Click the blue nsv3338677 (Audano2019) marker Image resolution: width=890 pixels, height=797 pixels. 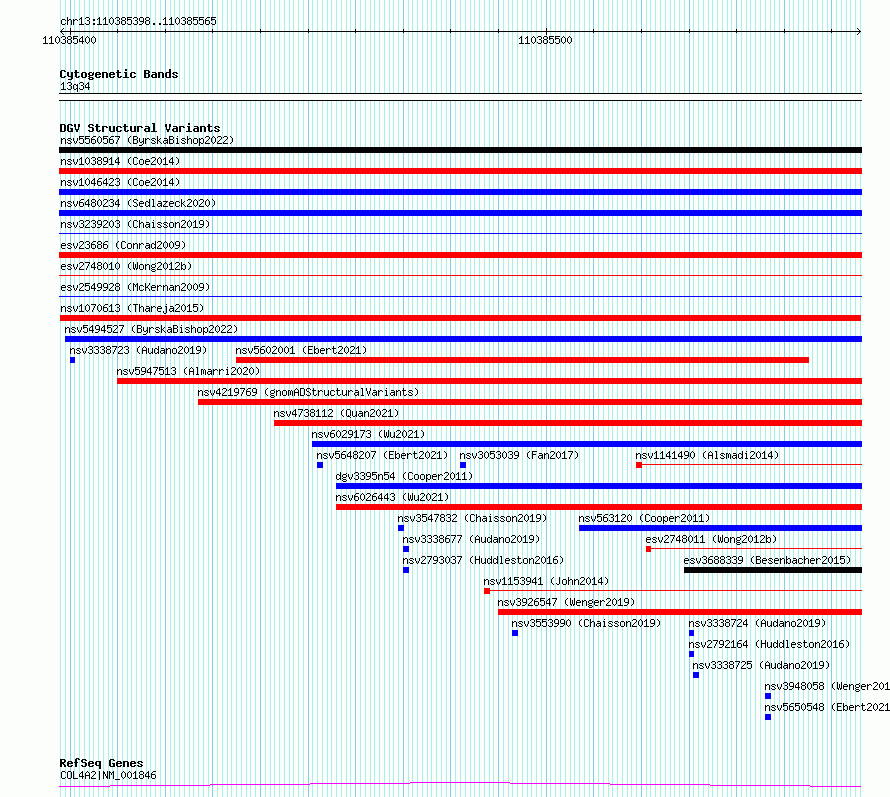[406, 549]
